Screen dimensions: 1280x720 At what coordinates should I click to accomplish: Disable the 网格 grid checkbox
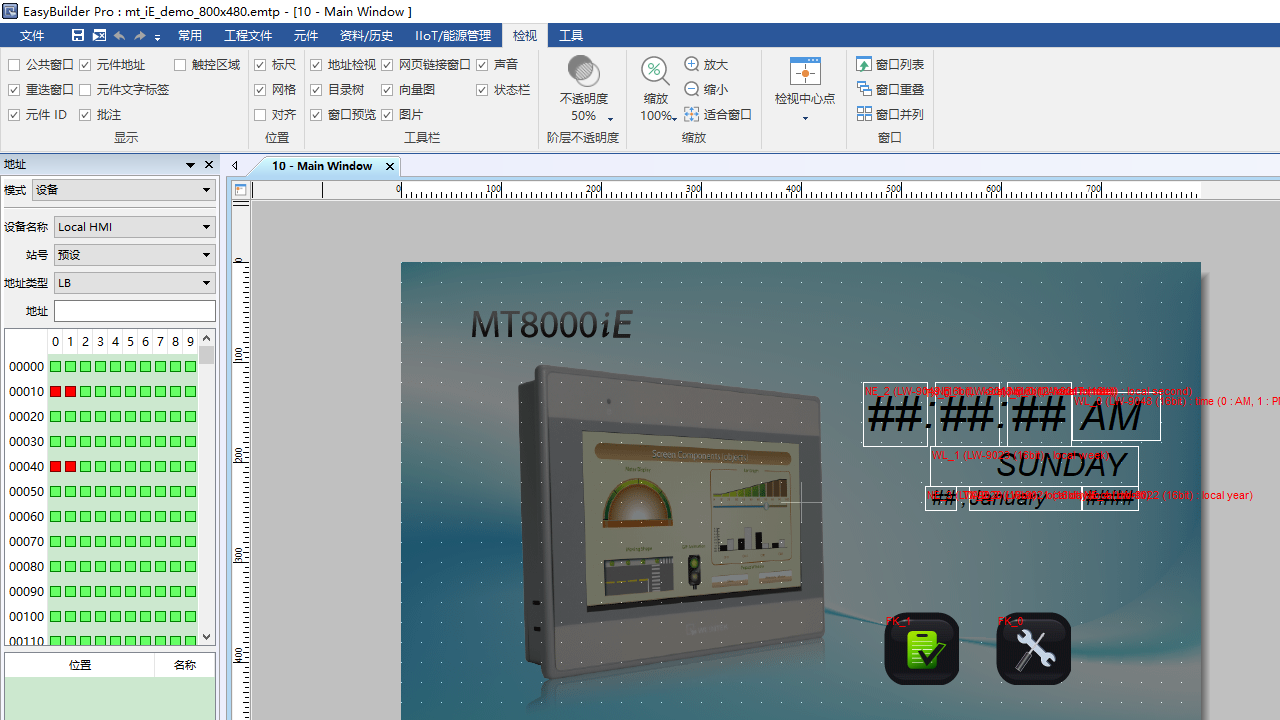[260, 89]
